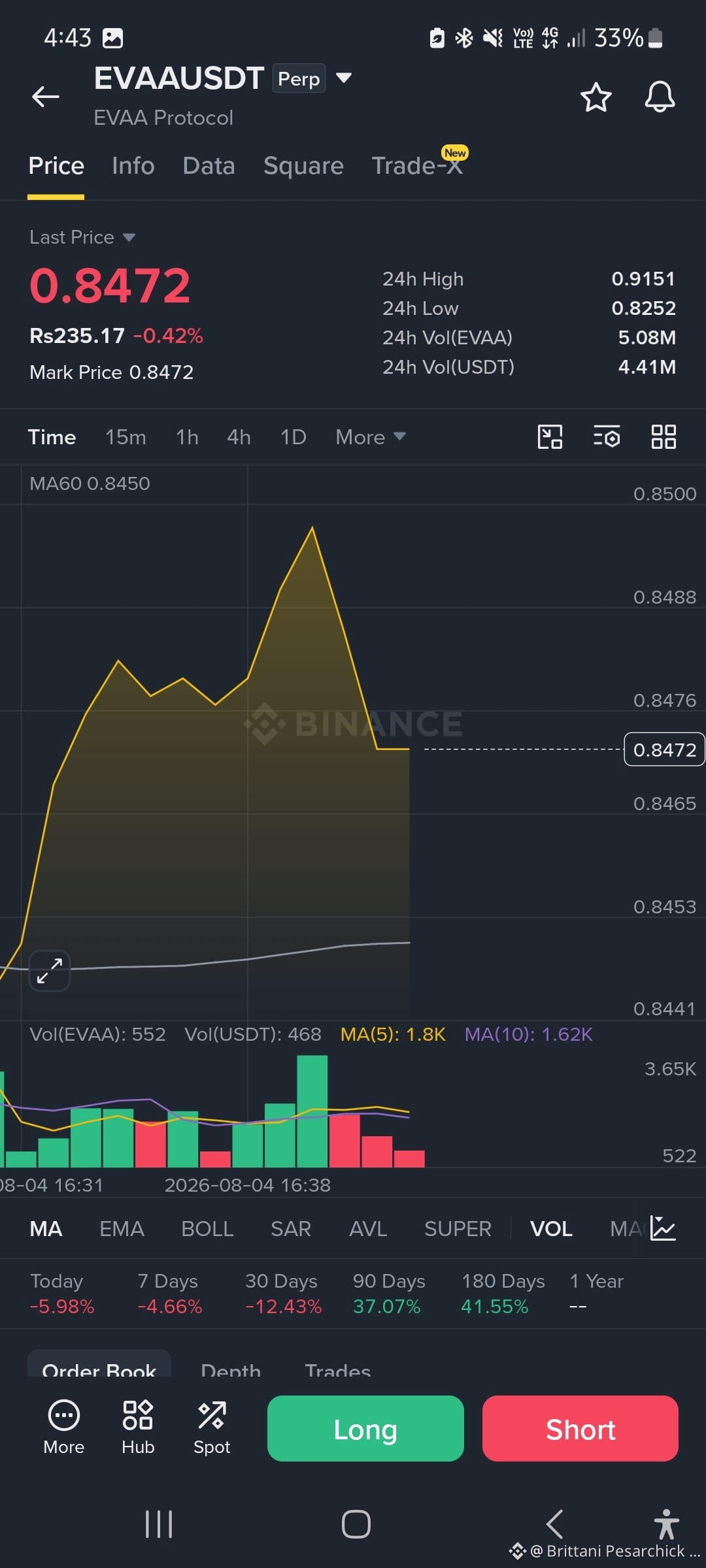Expand the chart to fullscreen
The image size is (706, 1568).
[x=50, y=970]
